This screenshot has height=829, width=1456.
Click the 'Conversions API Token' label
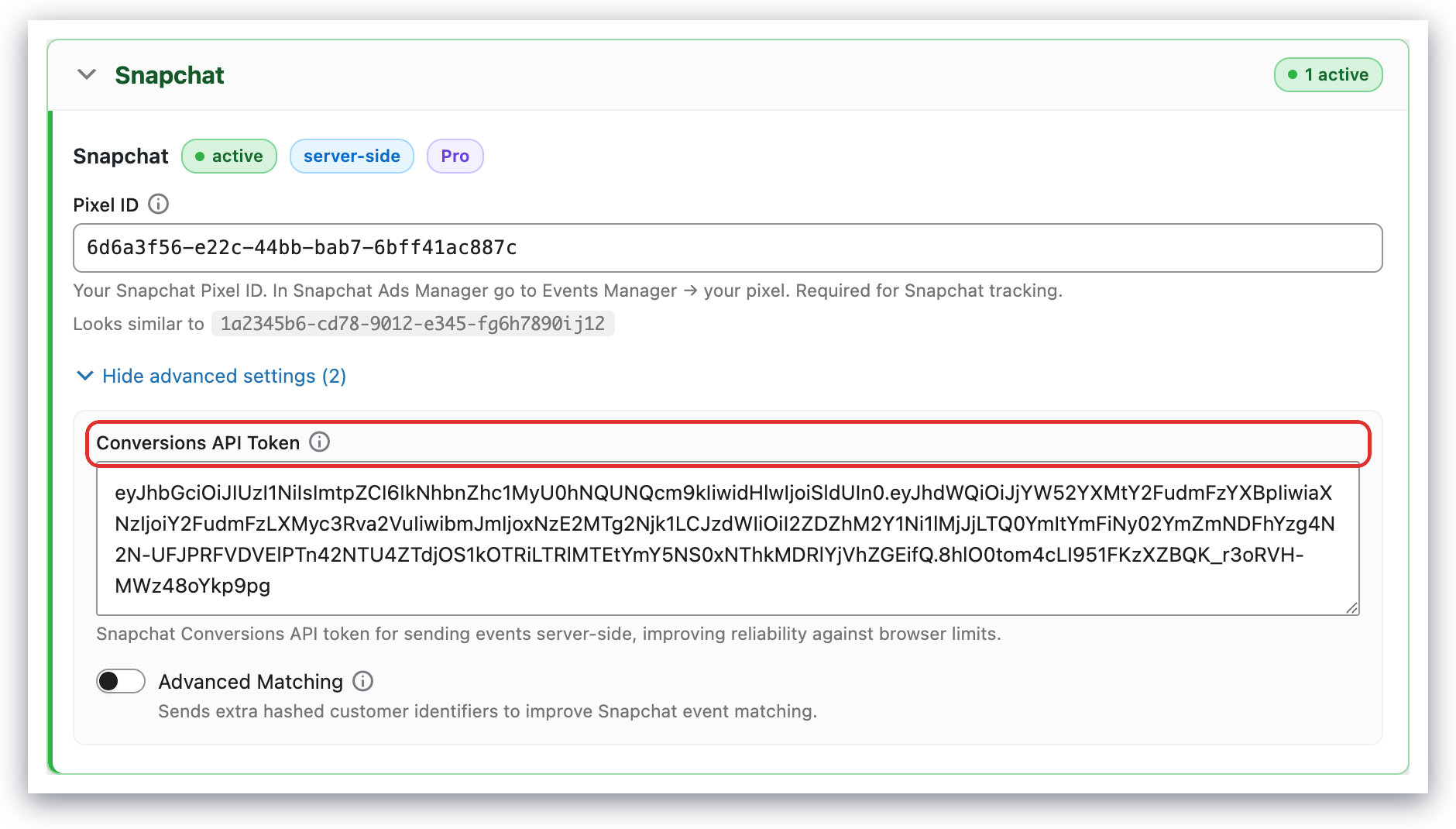197,442
